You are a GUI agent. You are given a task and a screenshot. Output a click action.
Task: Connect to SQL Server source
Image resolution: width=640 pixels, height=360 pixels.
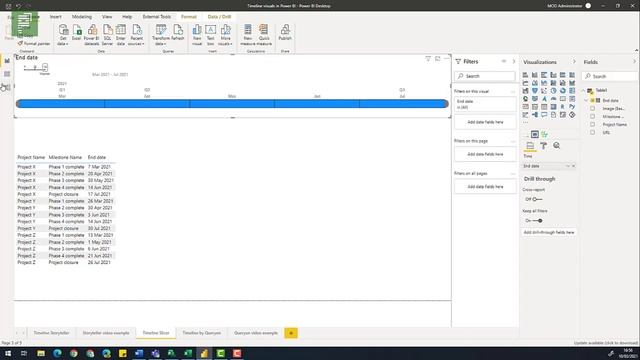tap(107, 35)
